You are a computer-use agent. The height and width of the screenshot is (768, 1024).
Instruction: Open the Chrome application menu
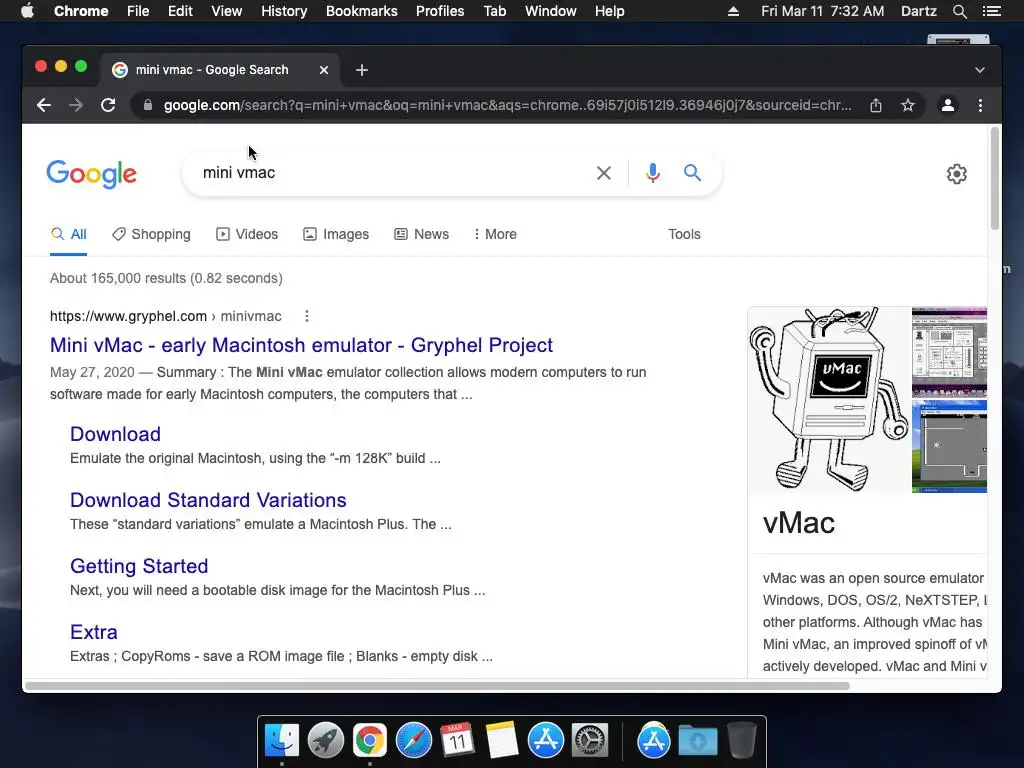pos(81,11)
